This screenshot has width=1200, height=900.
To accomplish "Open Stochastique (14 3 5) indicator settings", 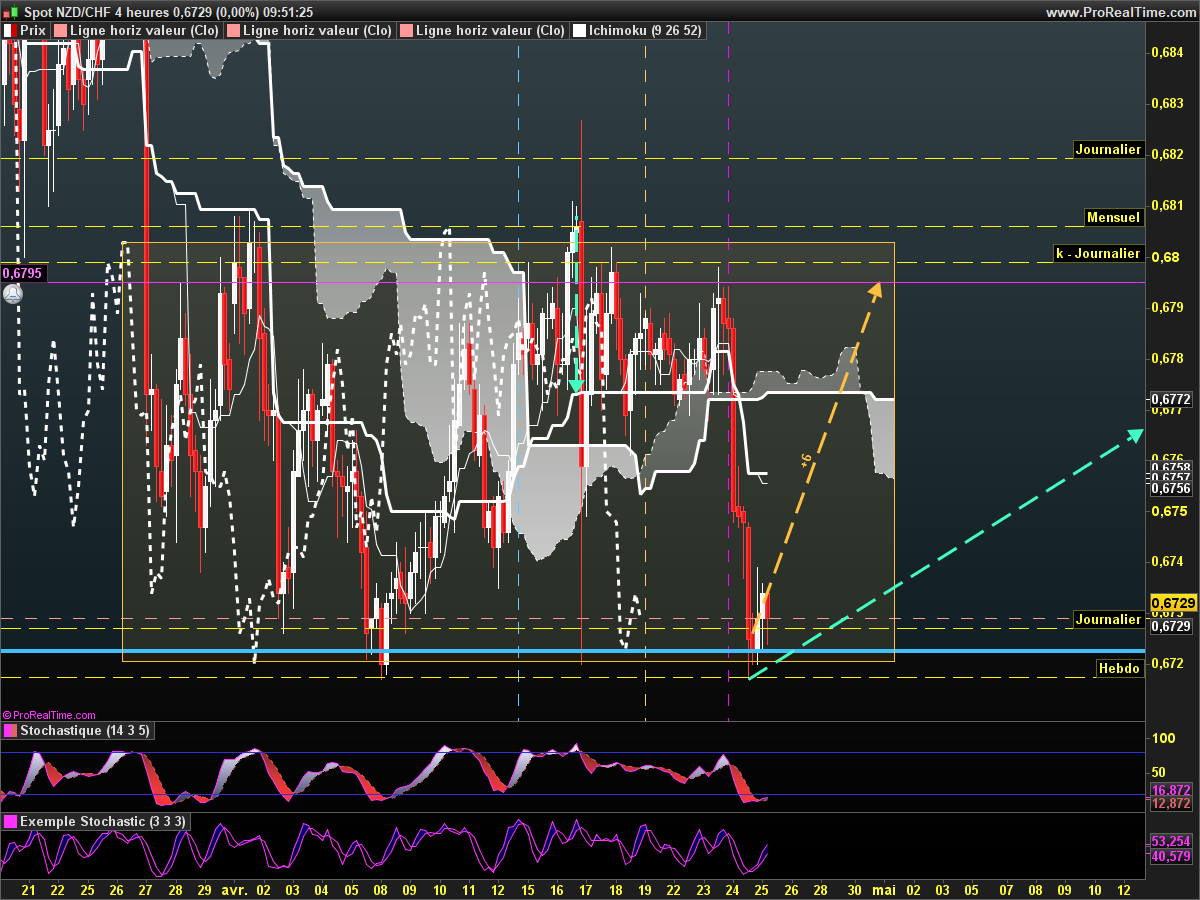I will [85, 731].
